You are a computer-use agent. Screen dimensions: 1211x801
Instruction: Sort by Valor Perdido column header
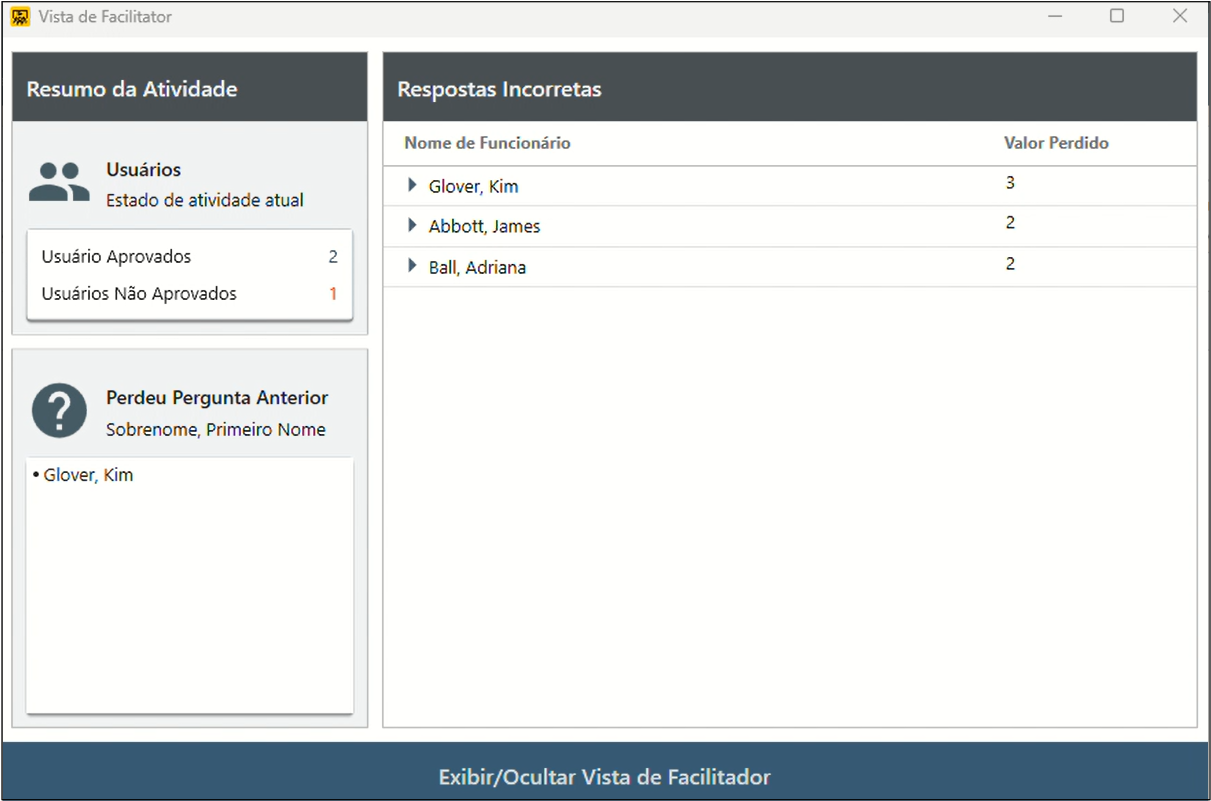[x=1056, y=143]
